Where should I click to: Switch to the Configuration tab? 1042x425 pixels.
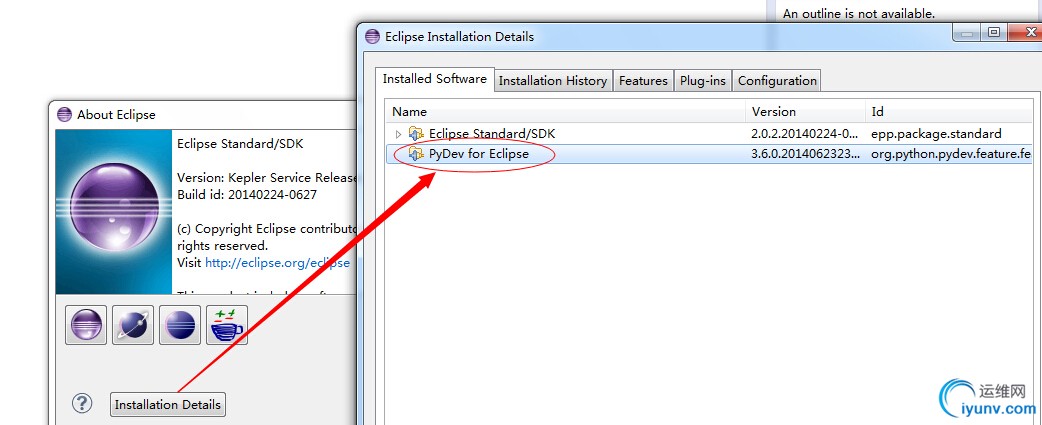[777, 81]
